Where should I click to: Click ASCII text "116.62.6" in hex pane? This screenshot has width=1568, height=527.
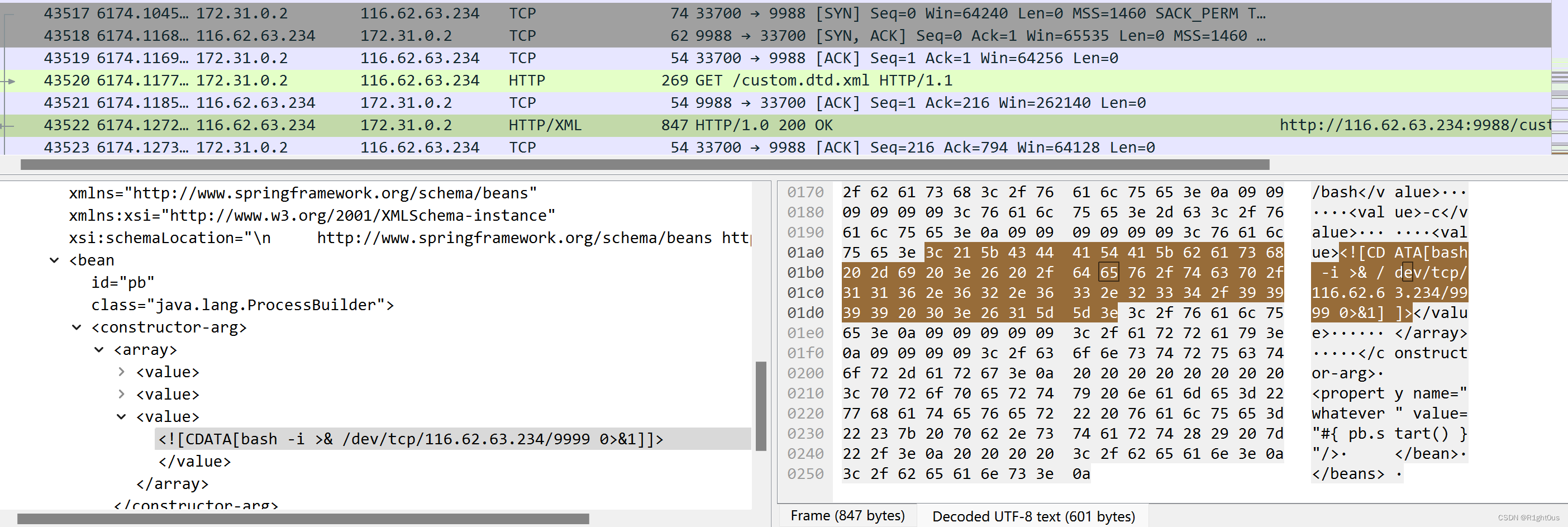[1348, 292]
